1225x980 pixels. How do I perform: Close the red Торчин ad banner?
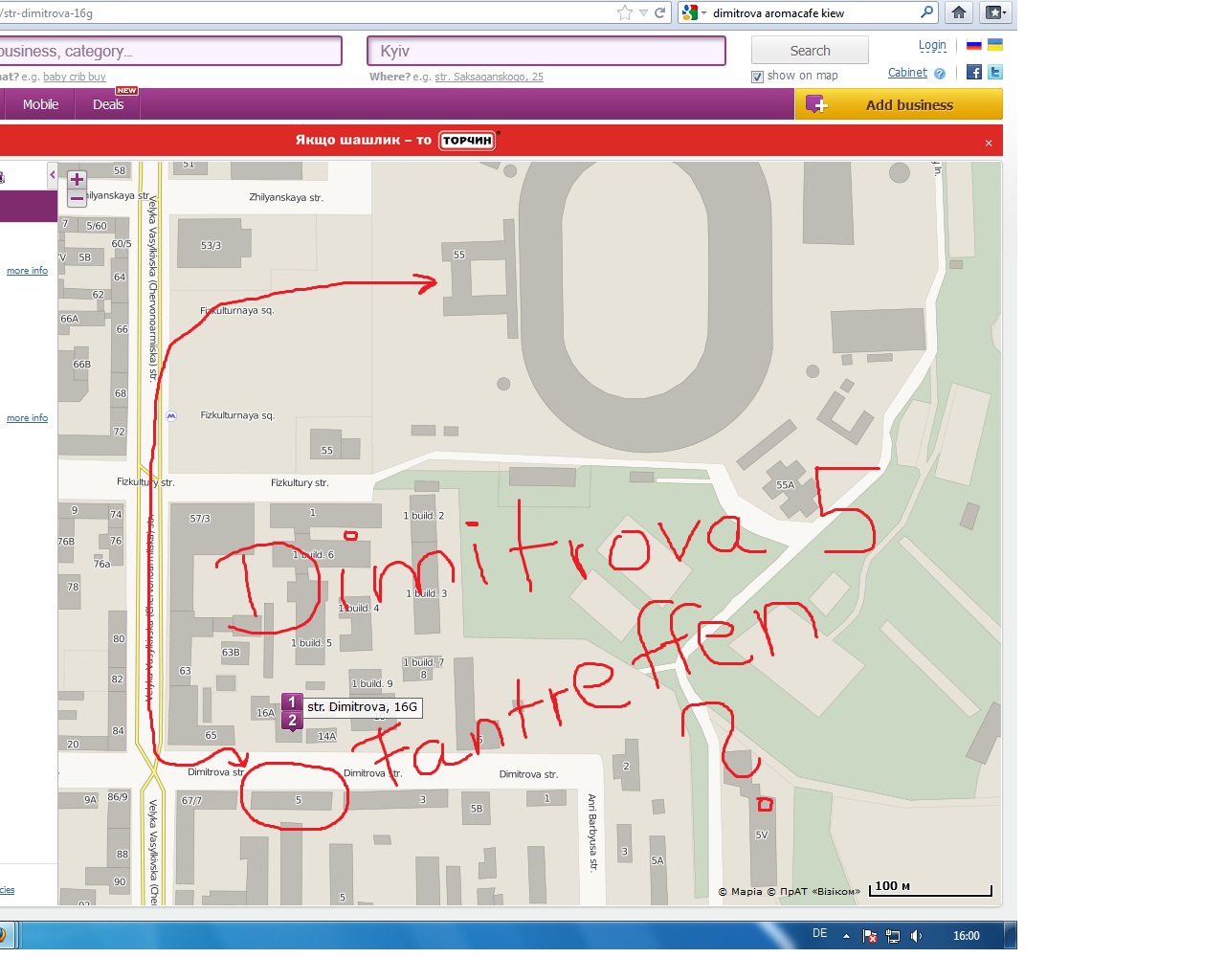click(989, 143)
